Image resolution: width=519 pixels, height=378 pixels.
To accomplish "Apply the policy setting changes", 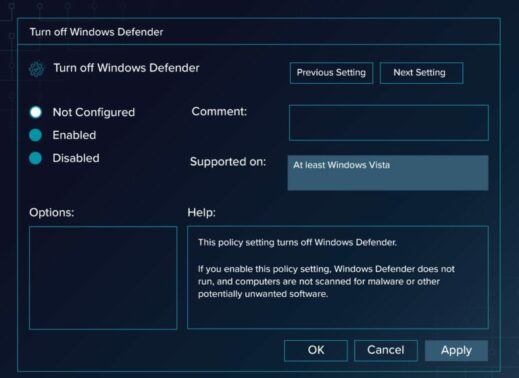I will (456, 350).
